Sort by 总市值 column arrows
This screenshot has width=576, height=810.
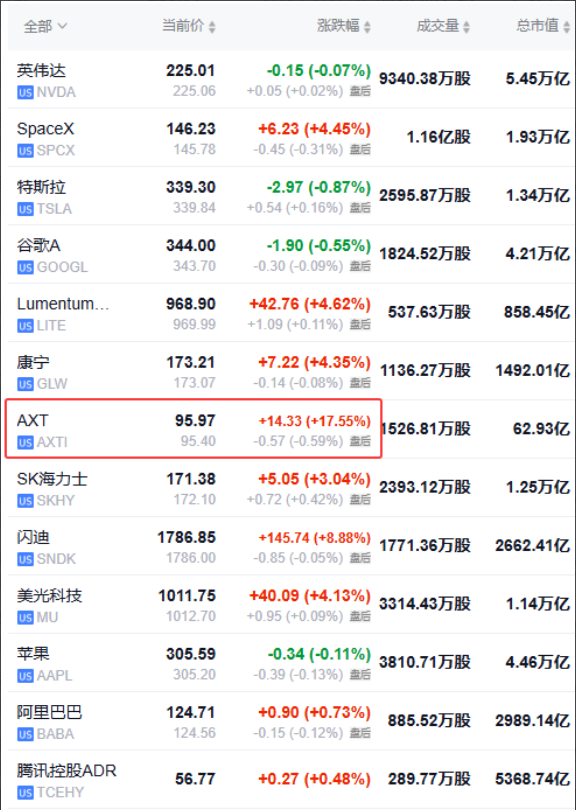pyautogui.click(x=567, y=27)
